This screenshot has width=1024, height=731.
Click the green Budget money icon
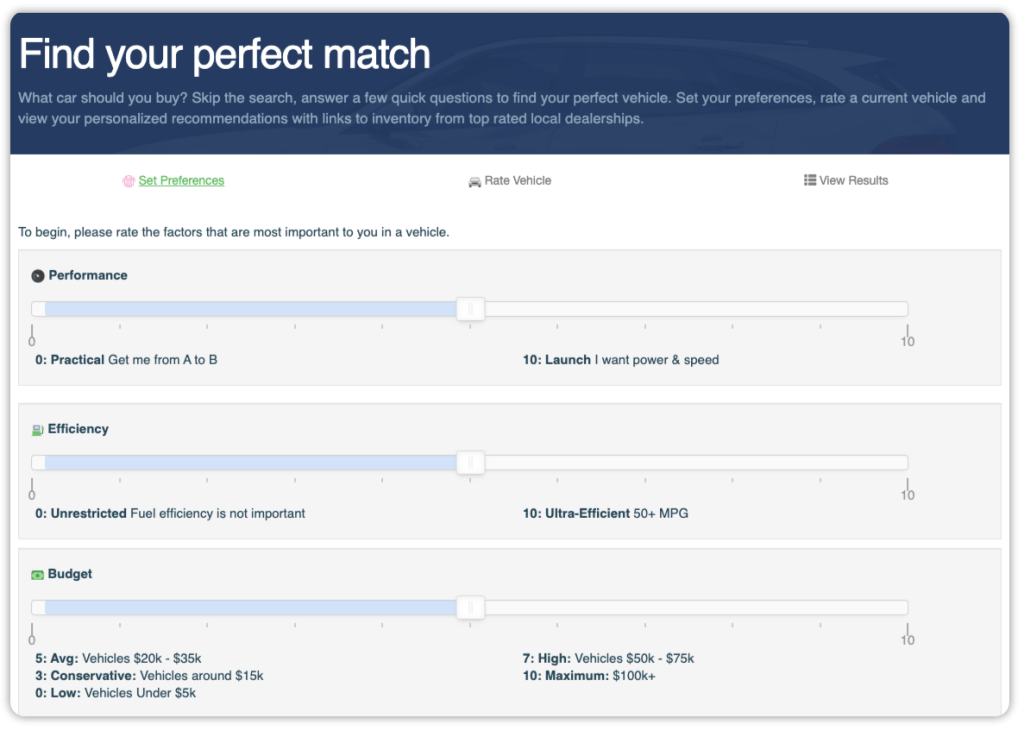[37, 575]
